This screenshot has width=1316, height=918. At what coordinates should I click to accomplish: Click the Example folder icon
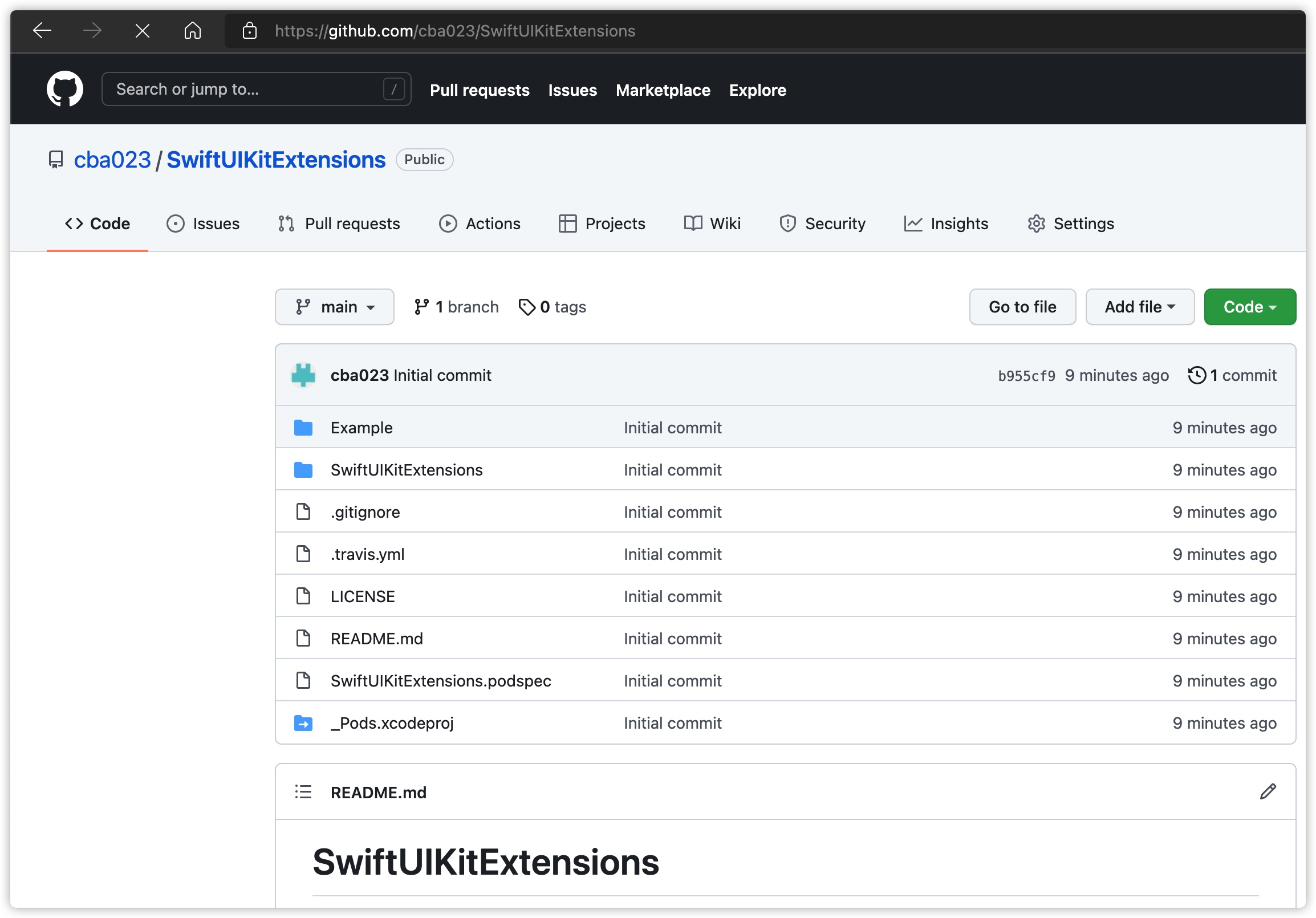click(303, 428)
